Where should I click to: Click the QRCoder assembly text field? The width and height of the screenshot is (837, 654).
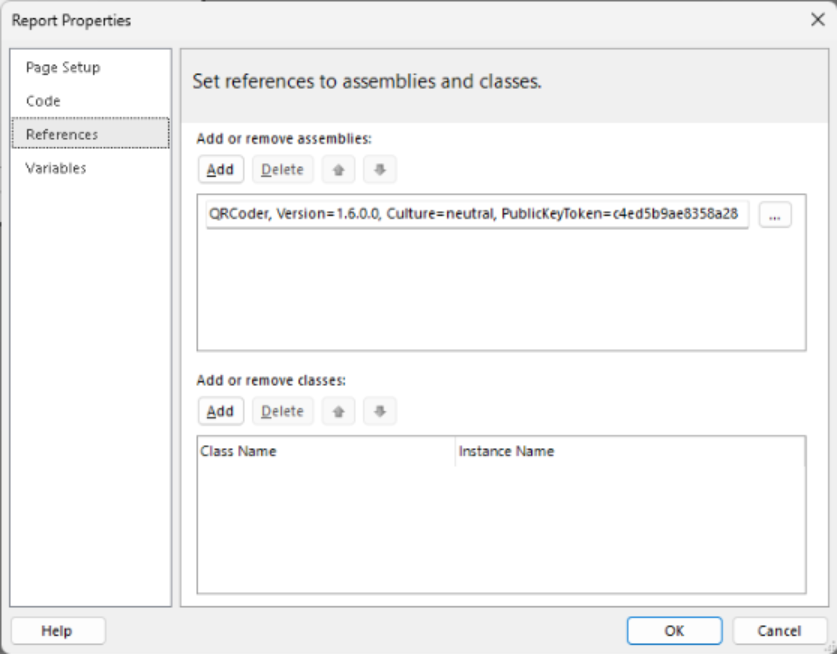[x=476, y=213]
